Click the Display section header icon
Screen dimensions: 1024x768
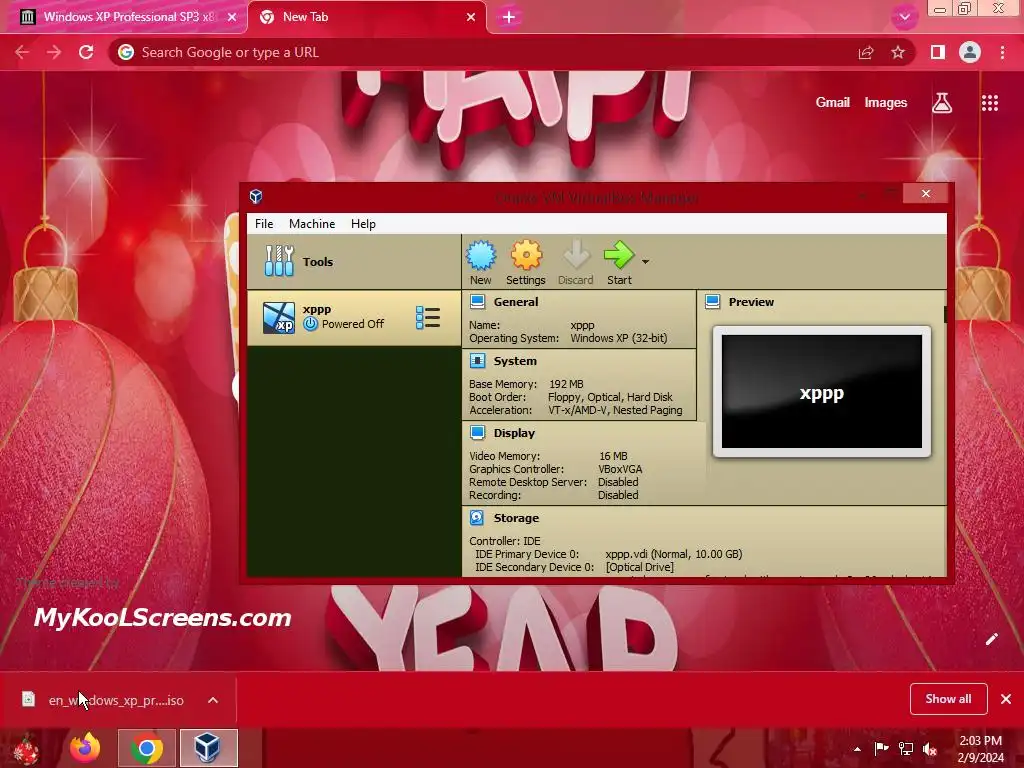(477, 432)
